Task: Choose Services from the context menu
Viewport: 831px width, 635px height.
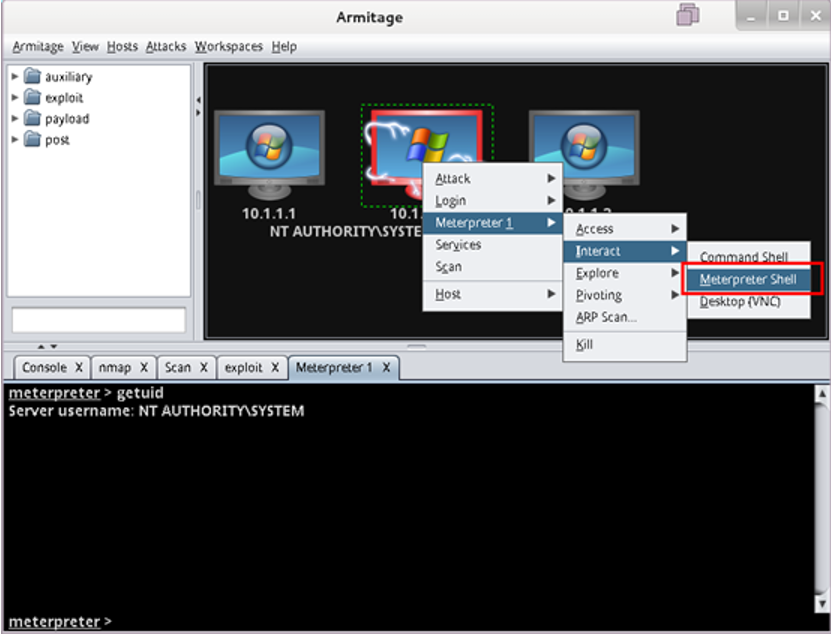Action: coord(492,244)
